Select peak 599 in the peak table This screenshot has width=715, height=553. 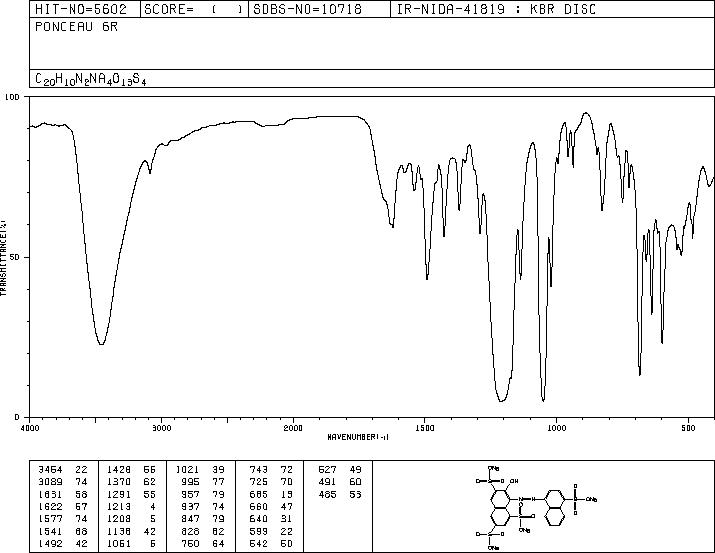coord(258,532)
